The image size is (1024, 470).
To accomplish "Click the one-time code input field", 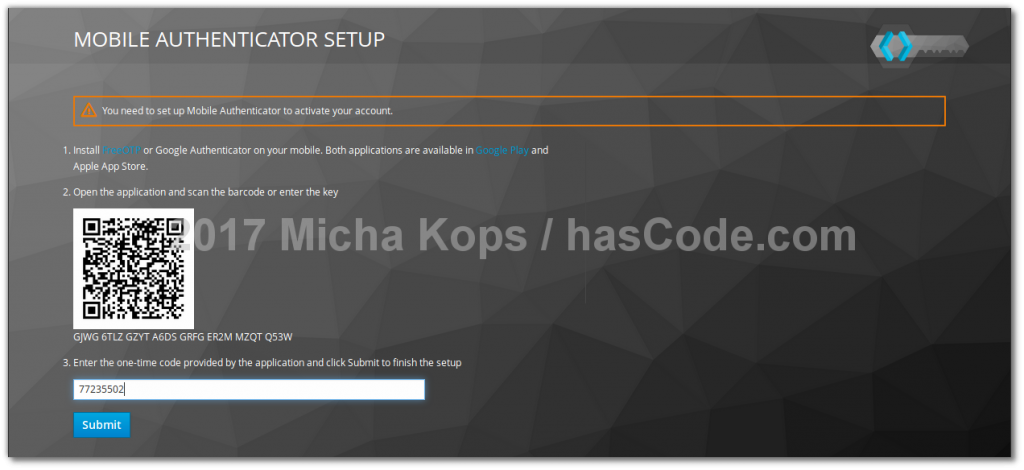I will [x=249, y=390].
